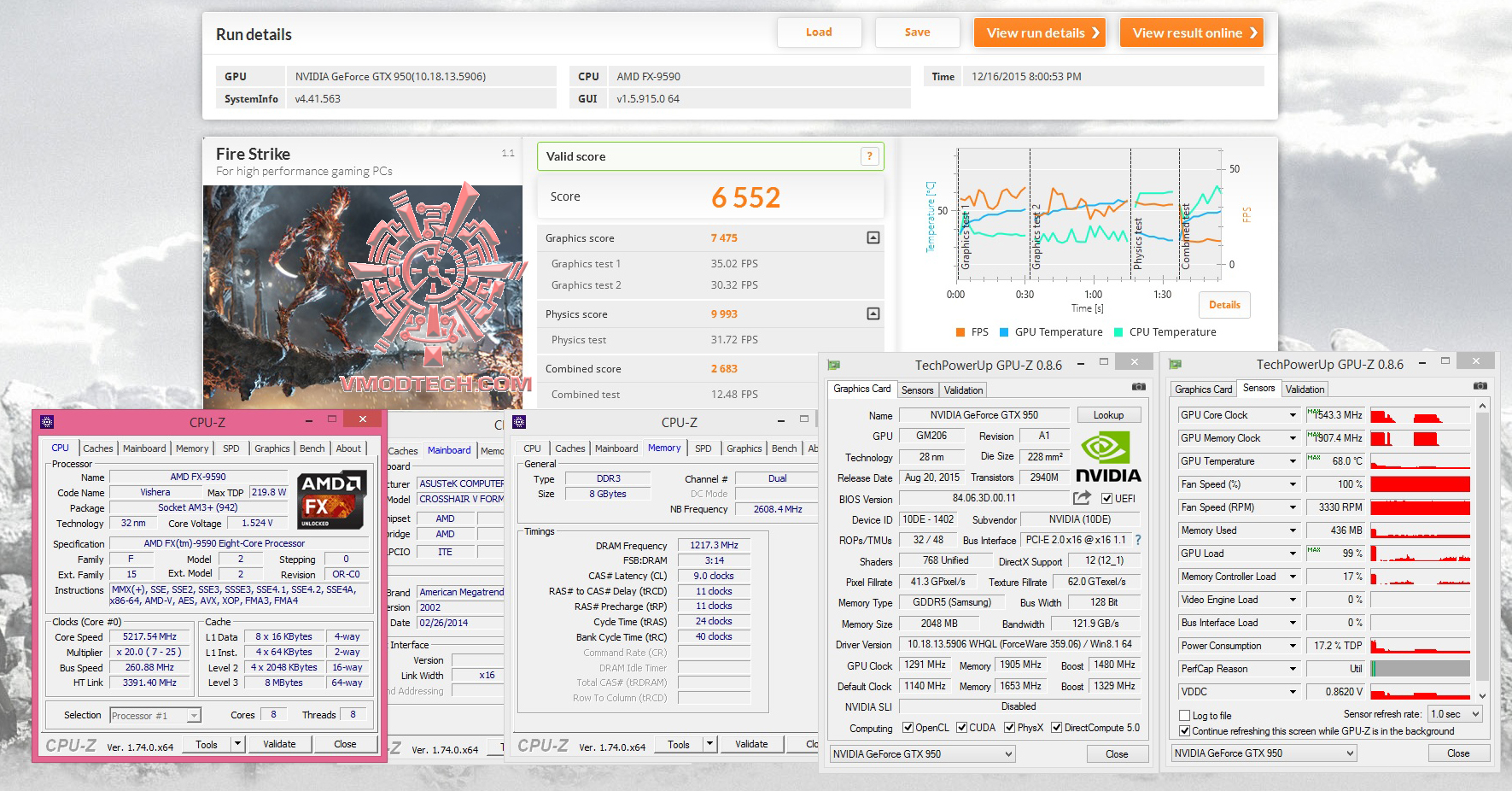Toggle the DirectCompute 5.0 checkbox

[x=1056, y=728]
